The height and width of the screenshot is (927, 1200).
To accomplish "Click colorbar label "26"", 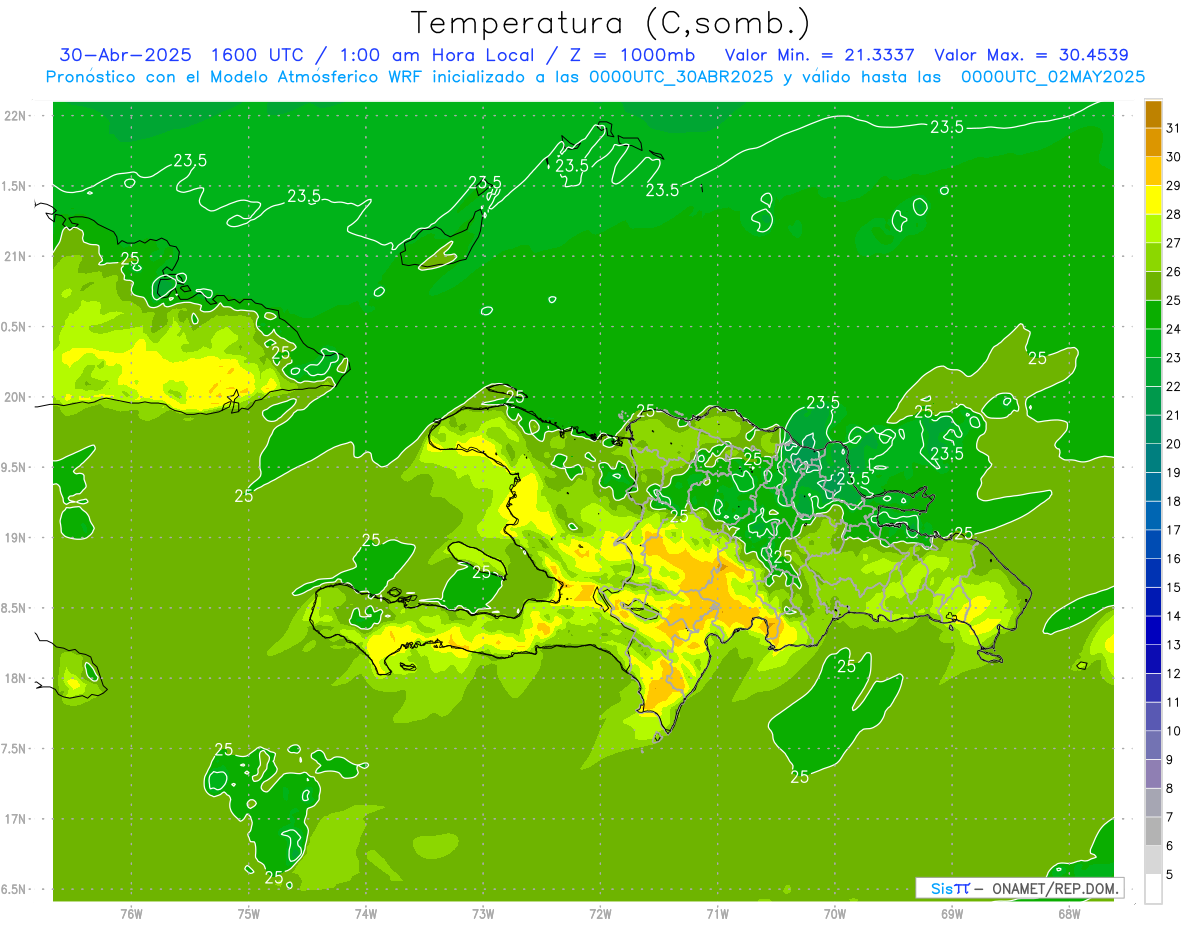I will point(1174,272).
